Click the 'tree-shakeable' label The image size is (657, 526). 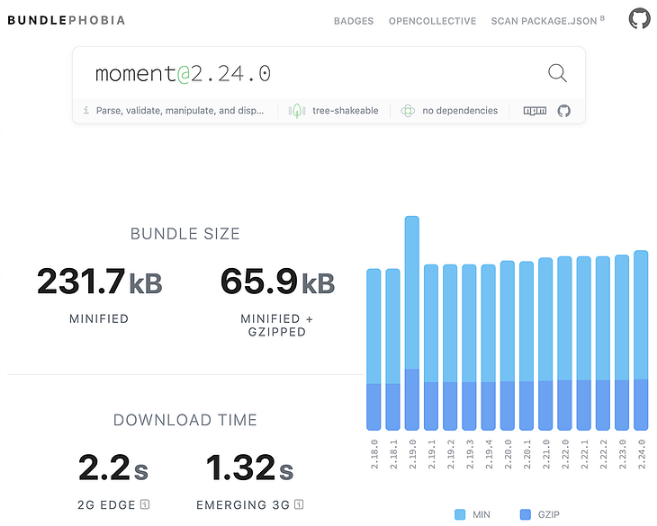click(345, 111)
